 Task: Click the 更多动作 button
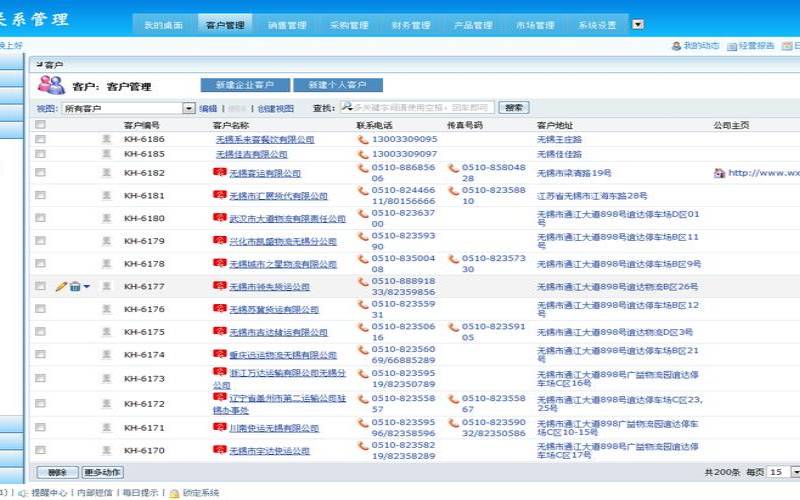(x=103, y=472)
